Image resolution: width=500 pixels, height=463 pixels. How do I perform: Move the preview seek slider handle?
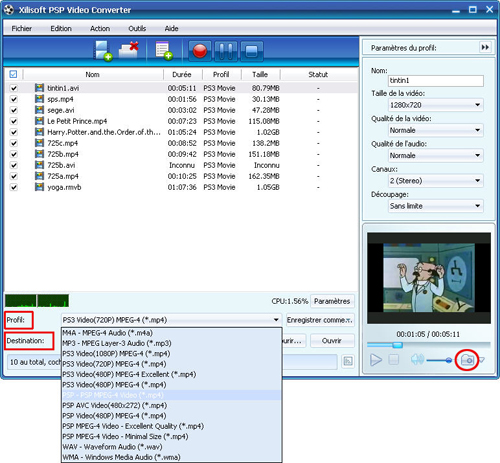(397, 345)
